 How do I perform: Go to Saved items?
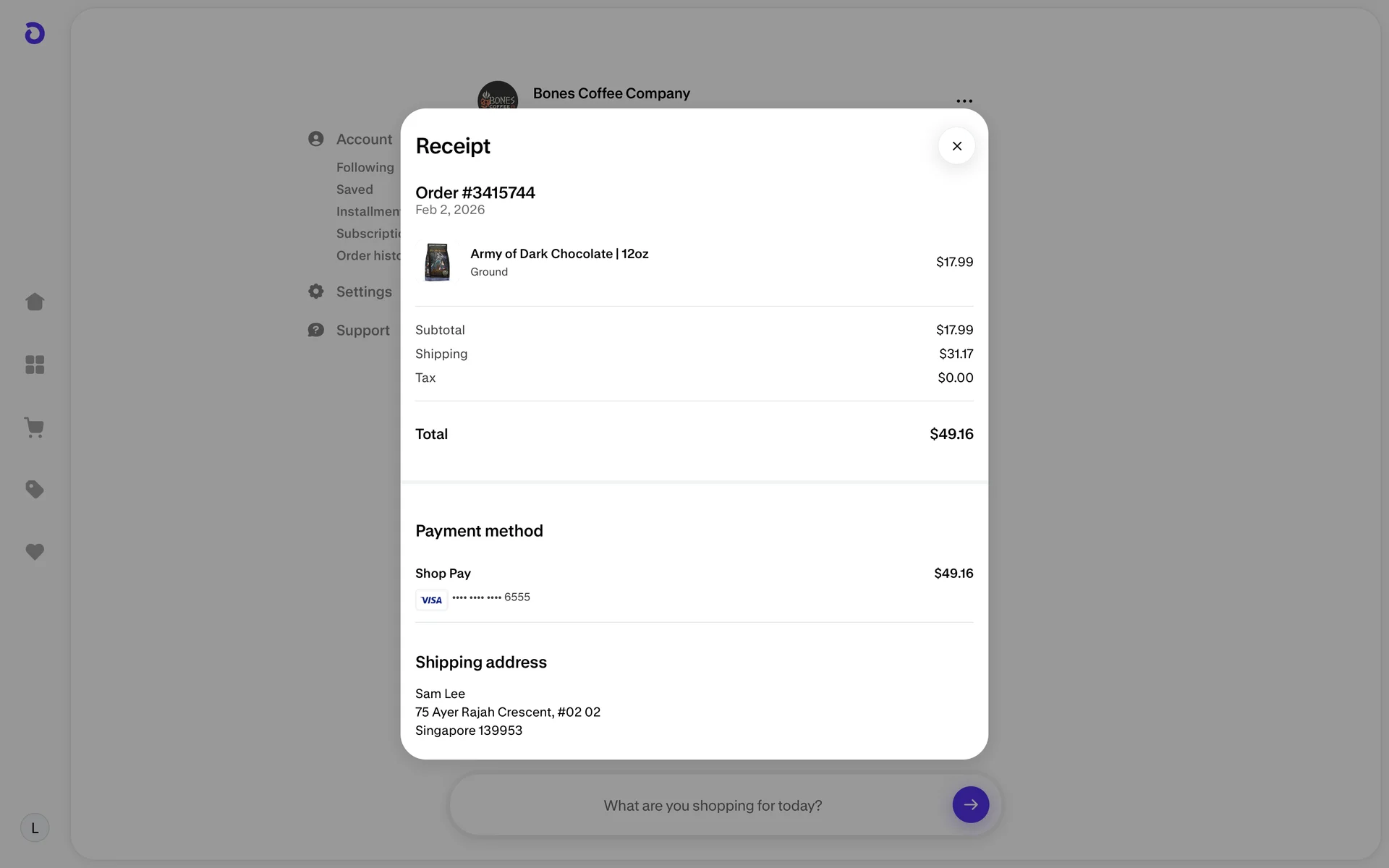pyautogui.click(x=354, y=190)
